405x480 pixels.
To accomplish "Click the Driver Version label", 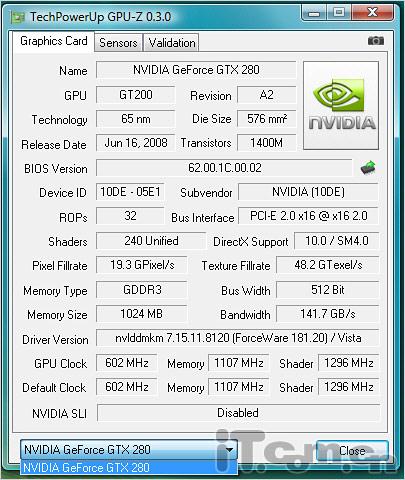I will click(55, 339).
